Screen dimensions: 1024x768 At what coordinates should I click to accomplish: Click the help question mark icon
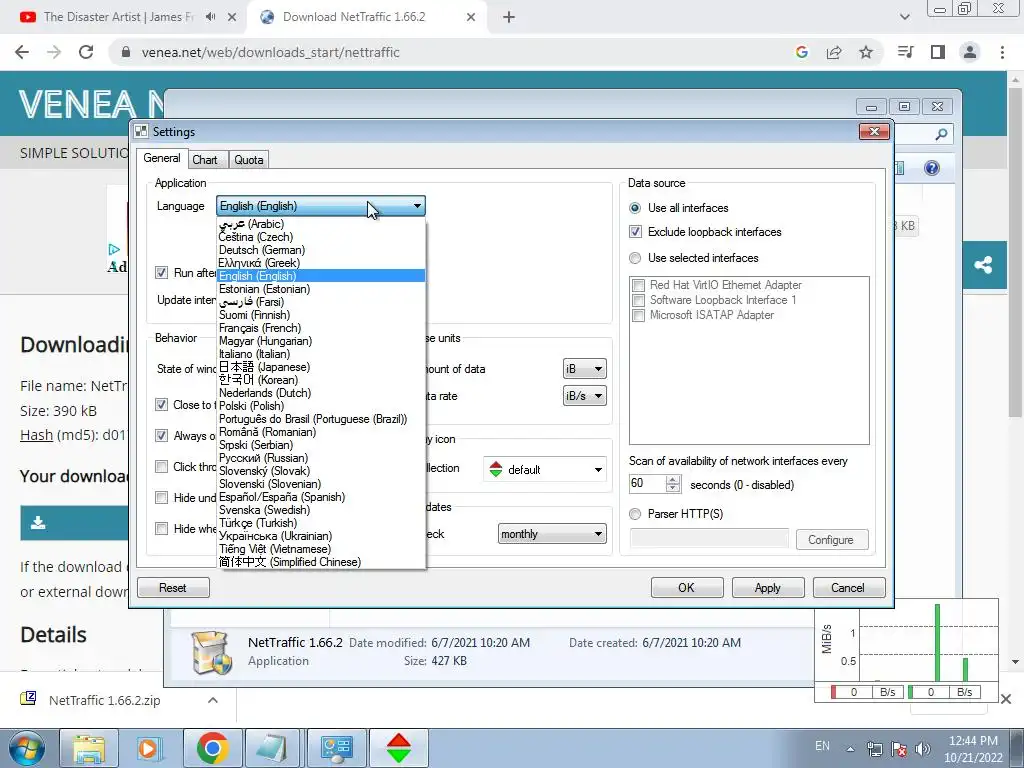click(x=932, y=168)
